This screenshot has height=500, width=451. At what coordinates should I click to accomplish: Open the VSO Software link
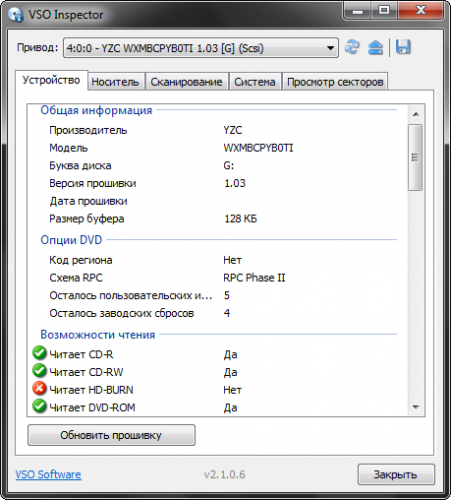point(48,474)
